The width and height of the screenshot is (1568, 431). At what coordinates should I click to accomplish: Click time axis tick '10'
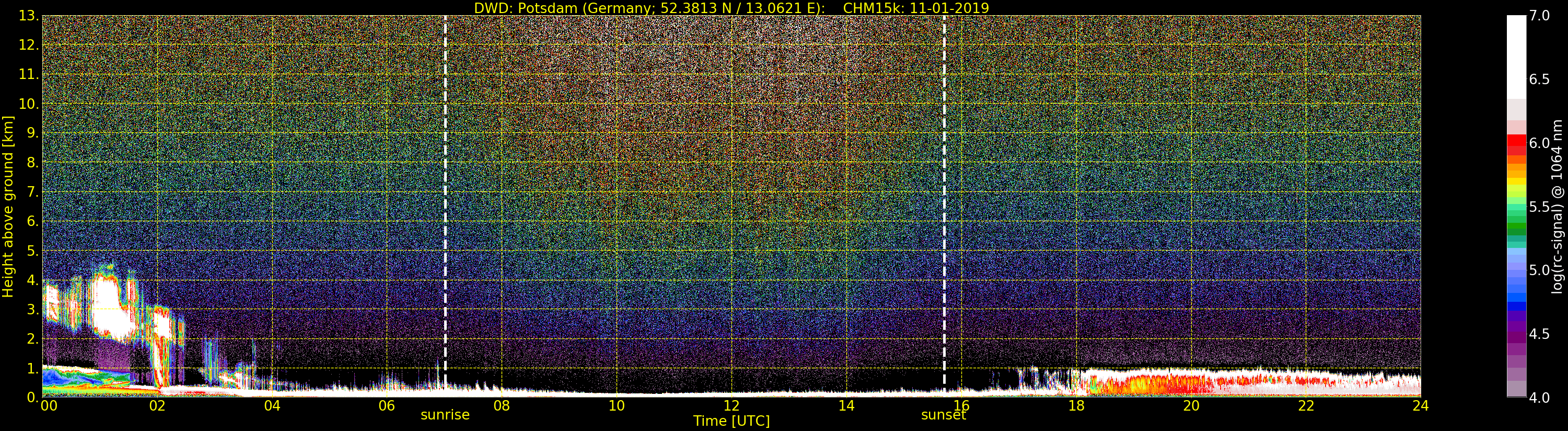pyautogui.click(x=617, y=406)
